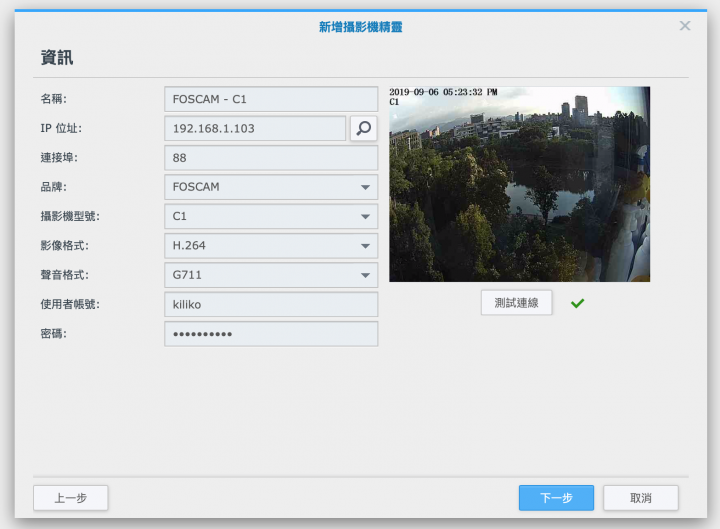Click the 影像格式: label
720x529 pixels.
[64, 246]
